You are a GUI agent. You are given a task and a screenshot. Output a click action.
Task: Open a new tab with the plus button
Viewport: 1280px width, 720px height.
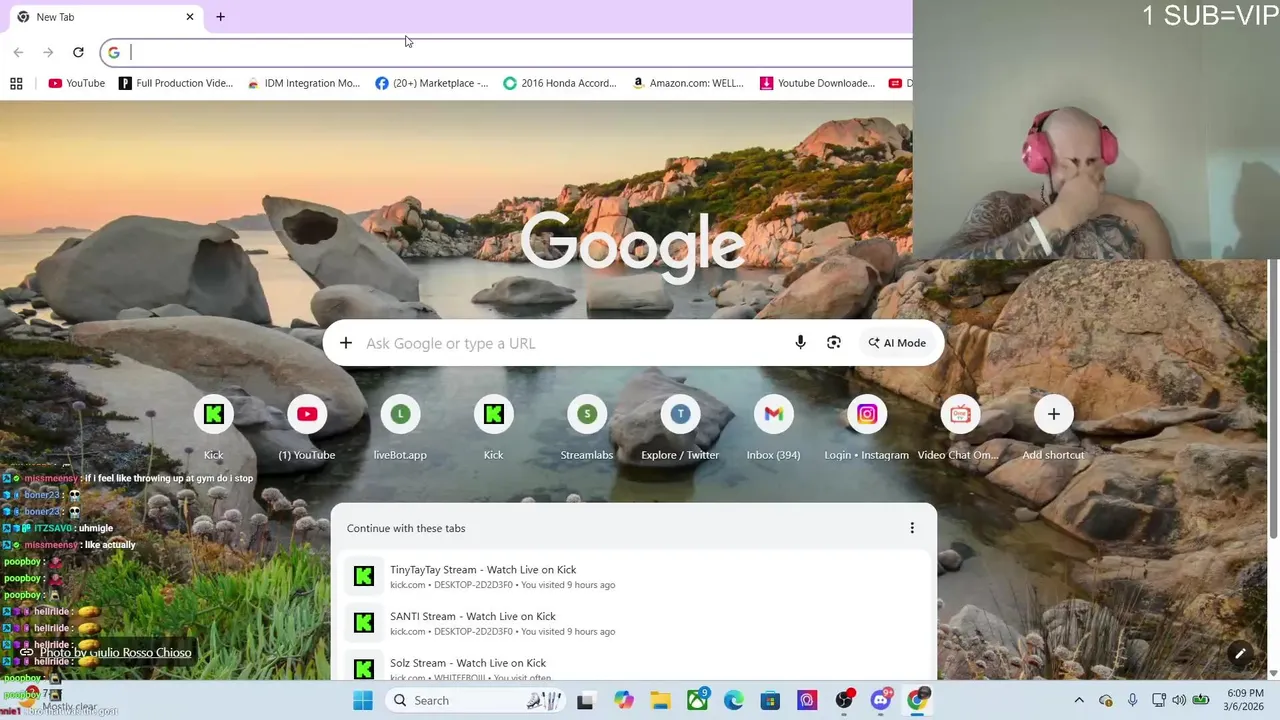[220, 17]
